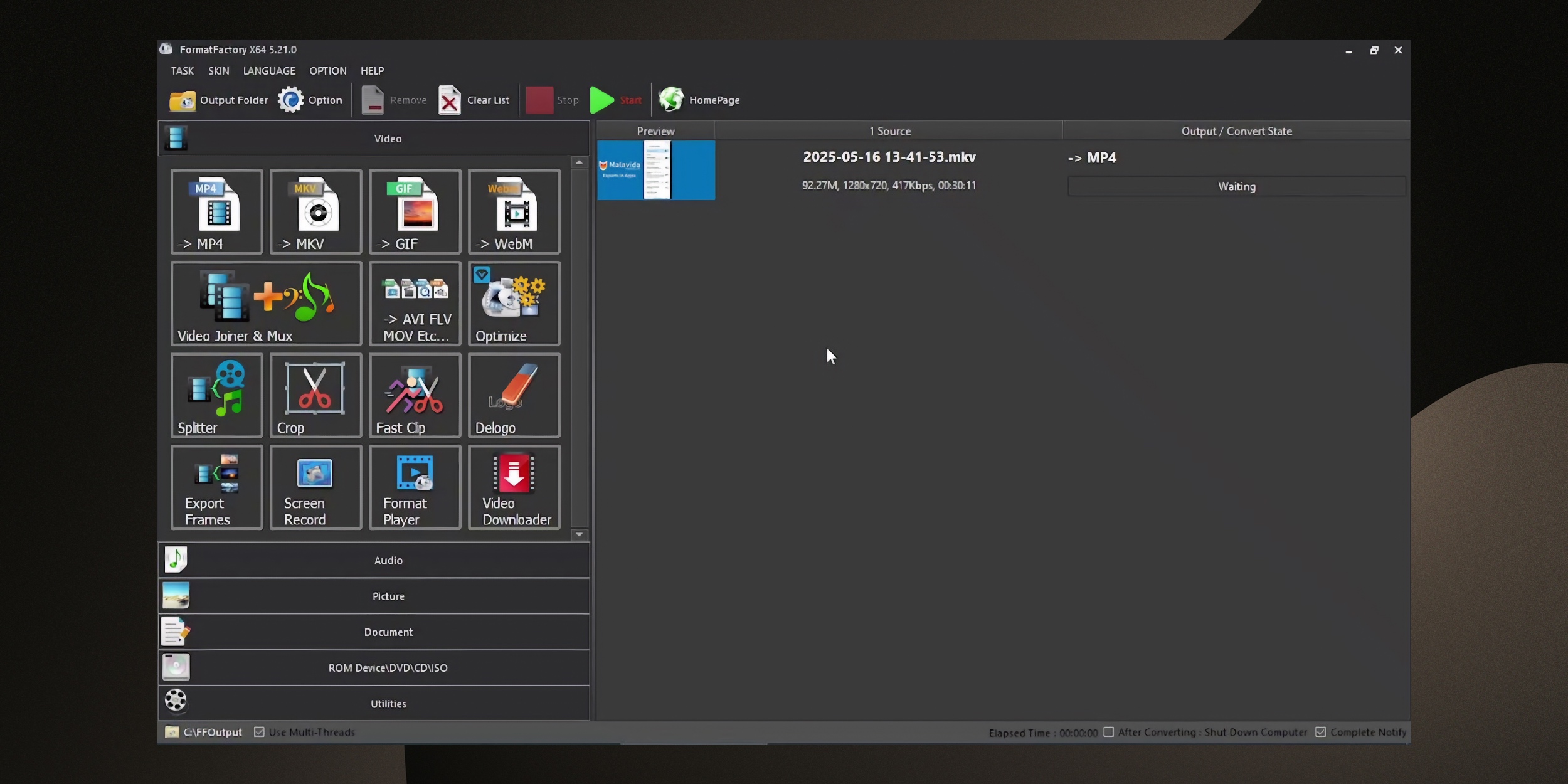Screen dimensions: 1568x784
Task: Open the HomePage toolbar link
Action: click(x=699, y=100)
